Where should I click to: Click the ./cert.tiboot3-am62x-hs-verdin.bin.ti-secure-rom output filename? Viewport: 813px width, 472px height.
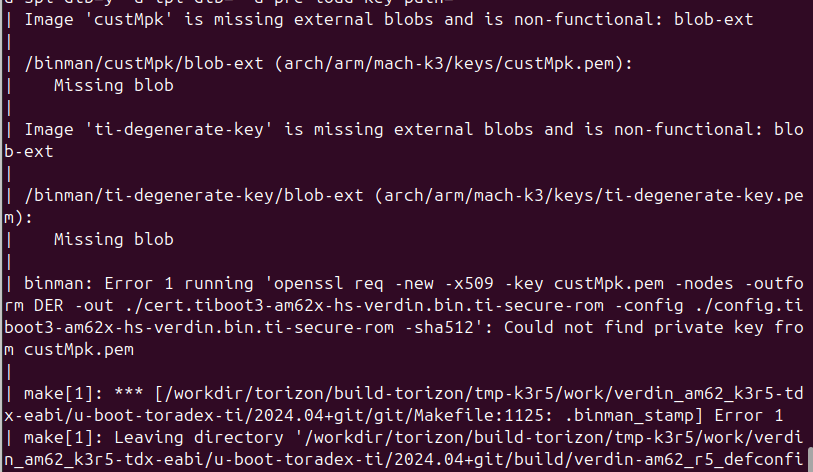(x=365, y=306)
